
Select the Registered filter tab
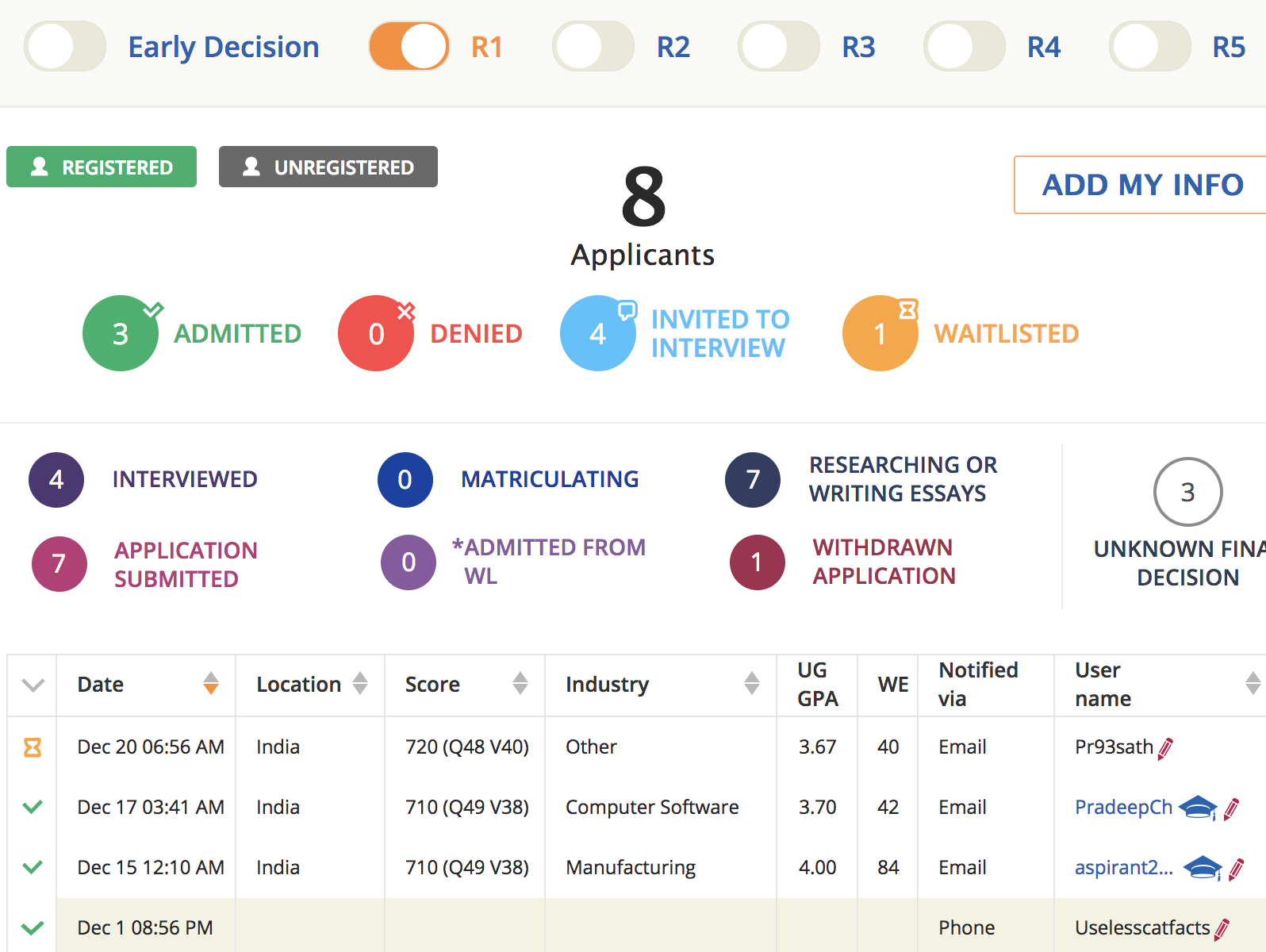tap(102, 167)
